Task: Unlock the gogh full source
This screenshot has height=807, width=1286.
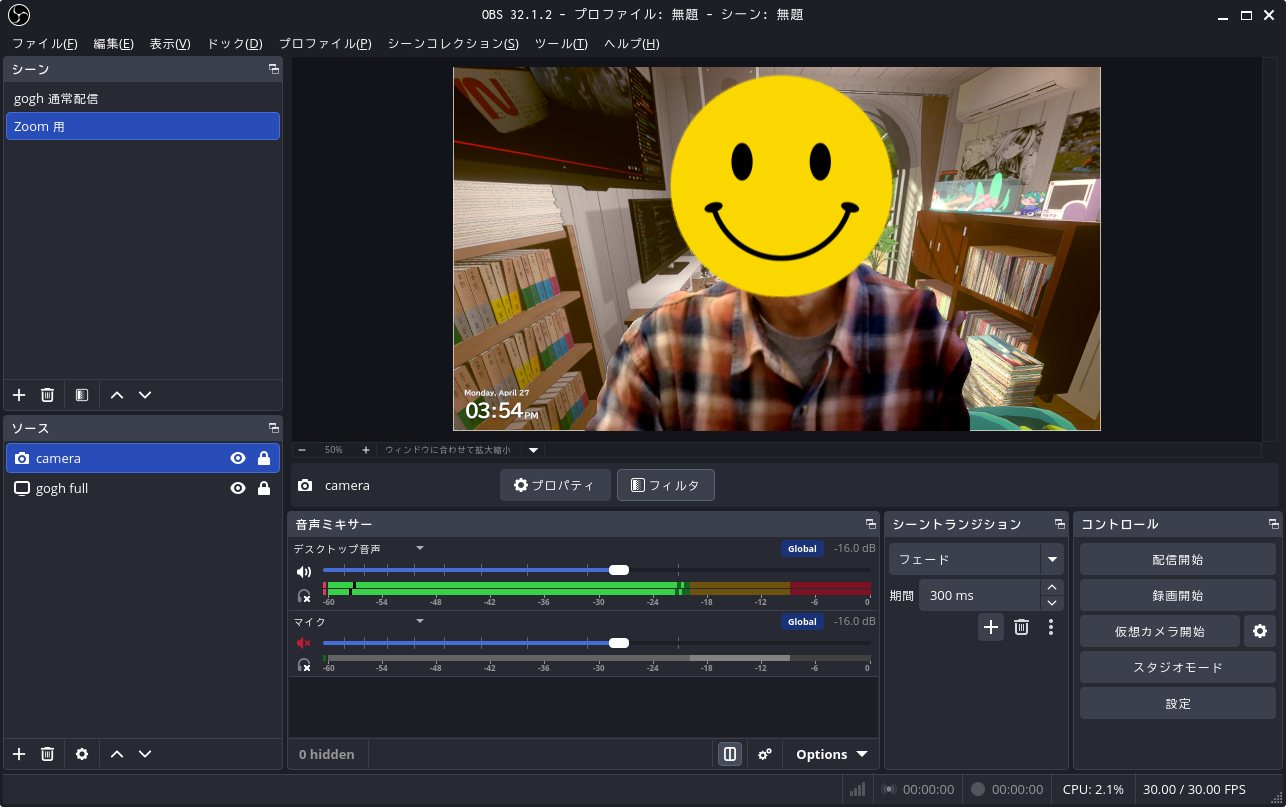Action: pyautogui.click(x=264, y=488)
